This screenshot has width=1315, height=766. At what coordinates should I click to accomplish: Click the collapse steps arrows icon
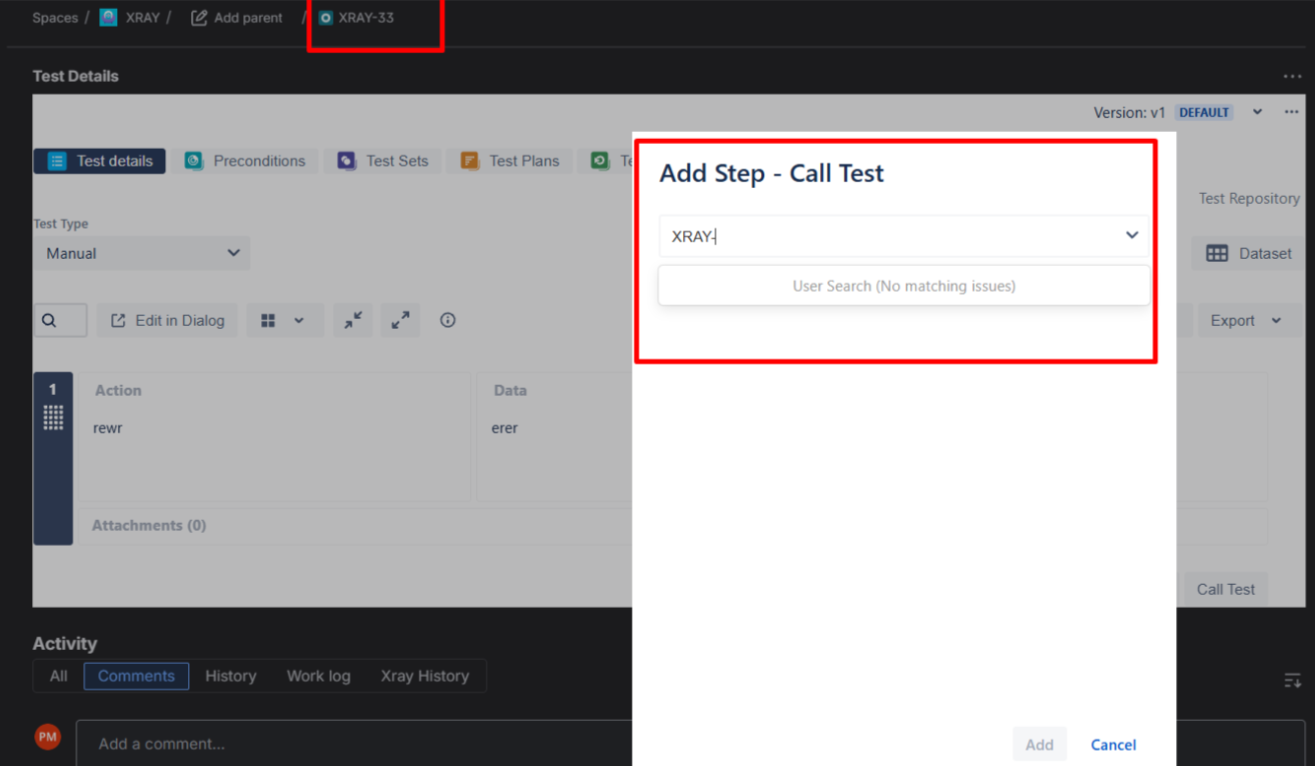pyautogui.click(x=353, y=321)
